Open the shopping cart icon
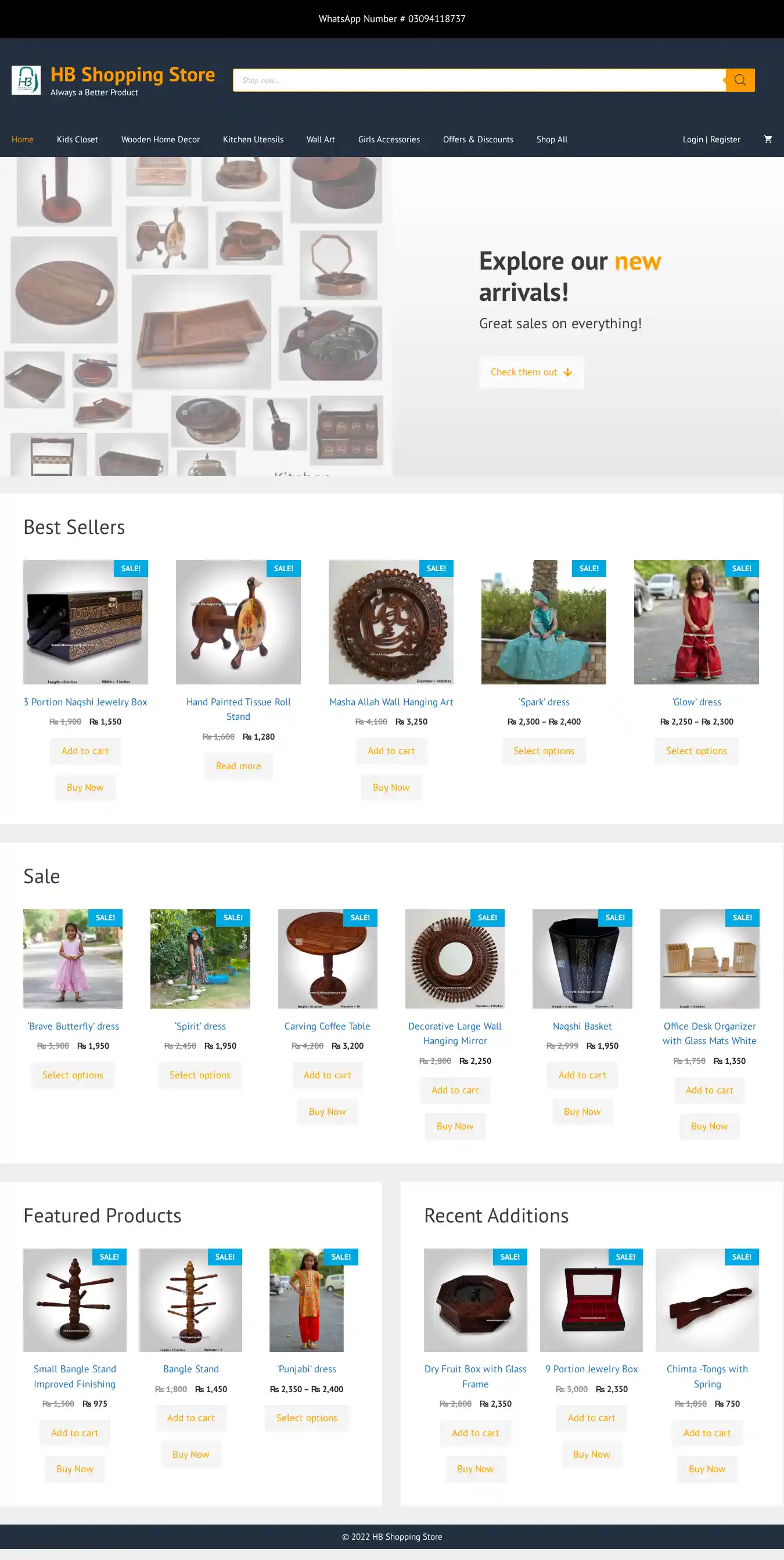 pyautogui.click(x=768, y=139)
